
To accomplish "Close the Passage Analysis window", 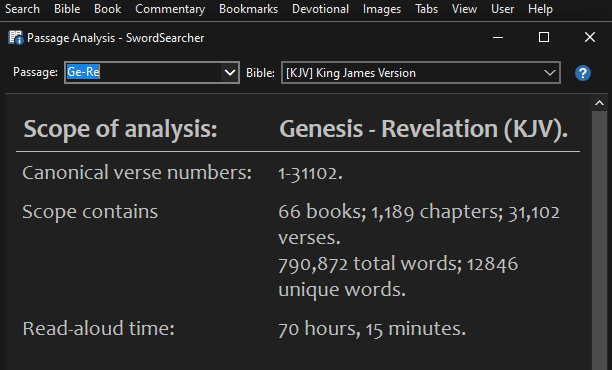I will (590, 37).
